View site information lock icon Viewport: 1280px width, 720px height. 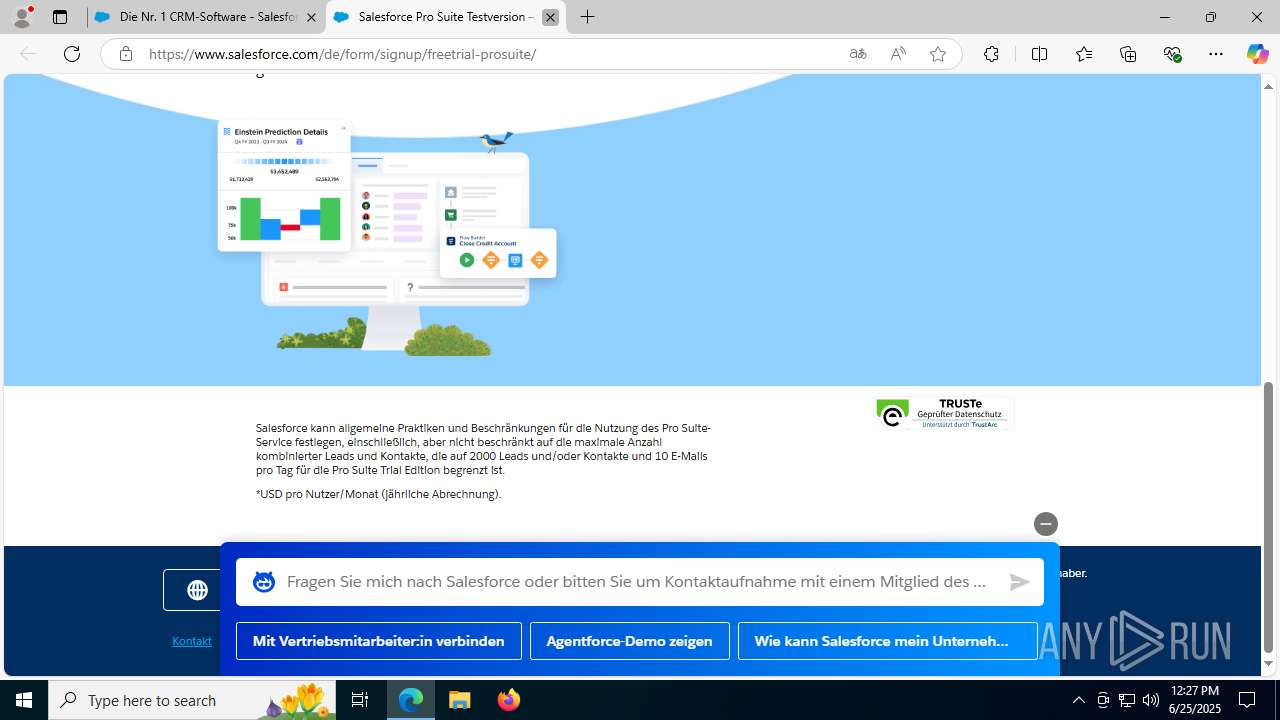pos(125,54)
